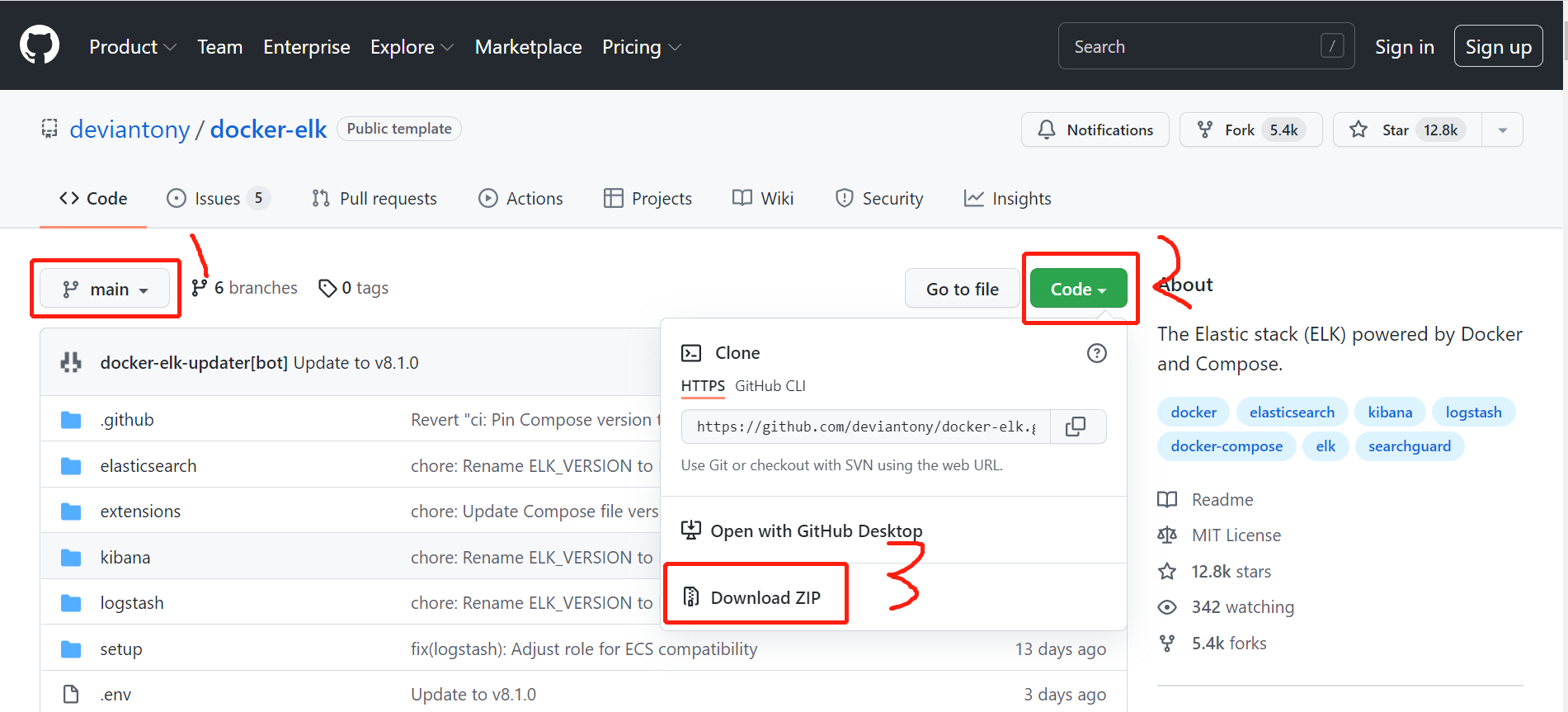Switch to the Issues tab
The width and height of the screenshot is (1568, 712).
[x=218, y=199]
